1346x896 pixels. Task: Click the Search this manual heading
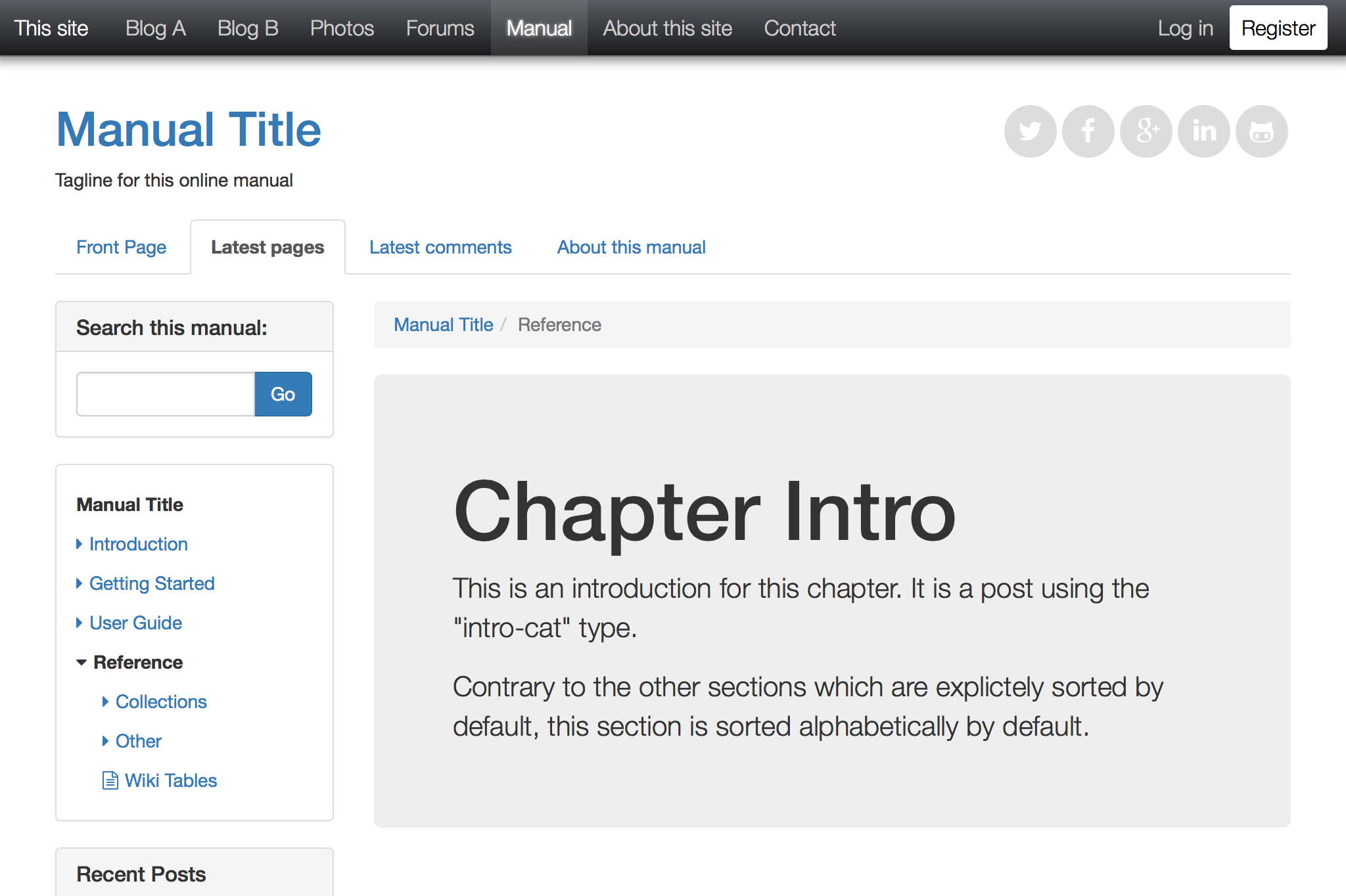[172, 327]
